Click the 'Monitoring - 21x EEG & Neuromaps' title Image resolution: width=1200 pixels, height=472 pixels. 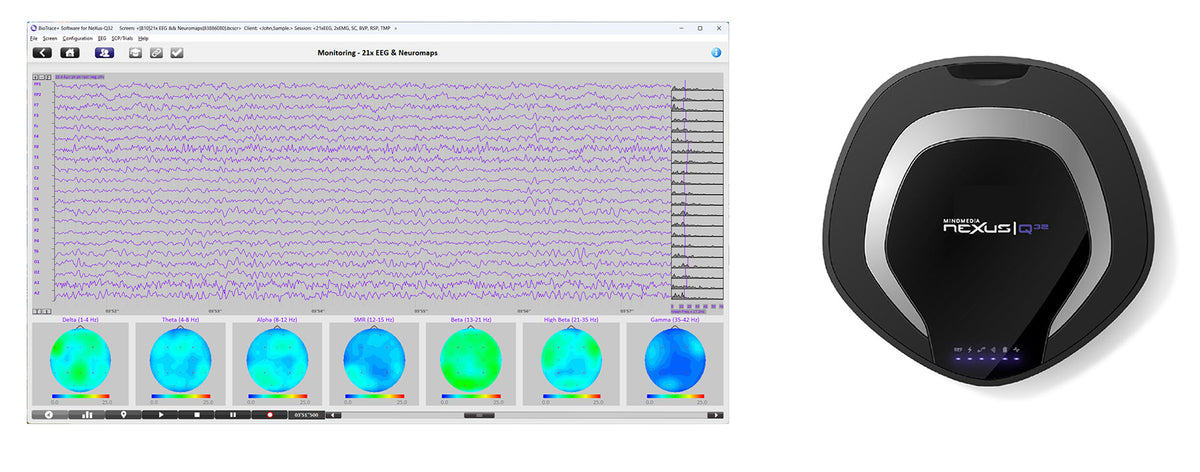point(378,52)
